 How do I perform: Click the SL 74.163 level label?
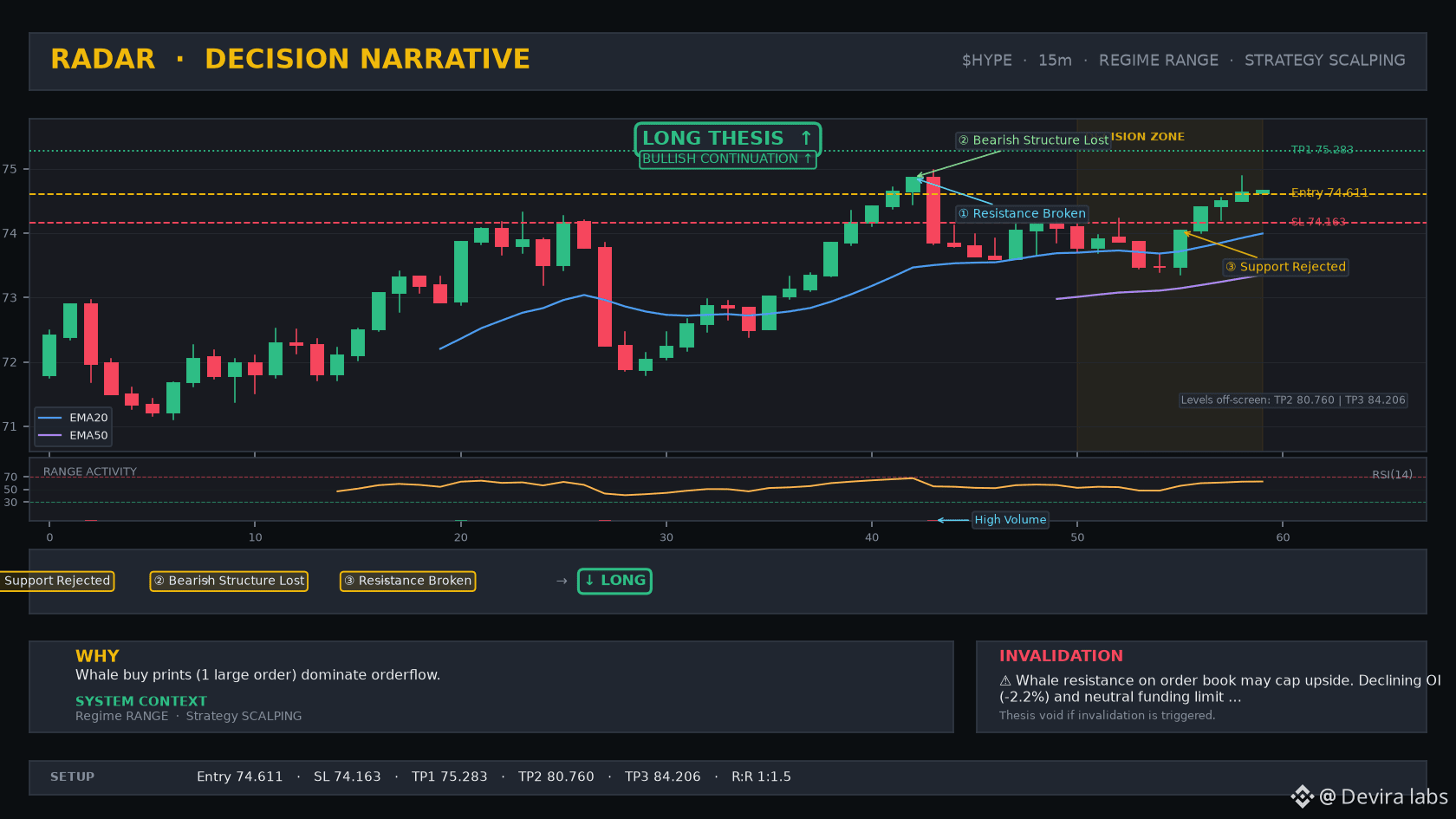1318,222
